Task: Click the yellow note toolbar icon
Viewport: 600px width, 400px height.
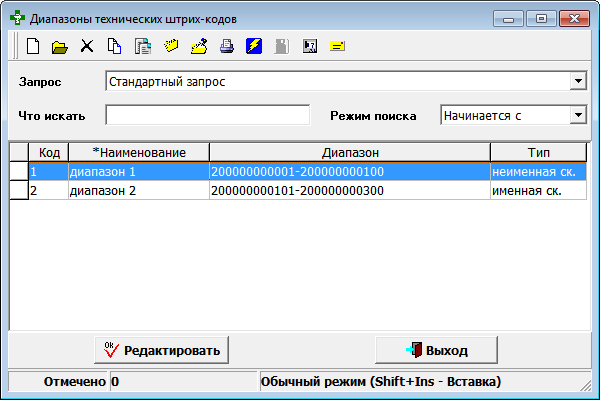Action: [x=338, y=46]
